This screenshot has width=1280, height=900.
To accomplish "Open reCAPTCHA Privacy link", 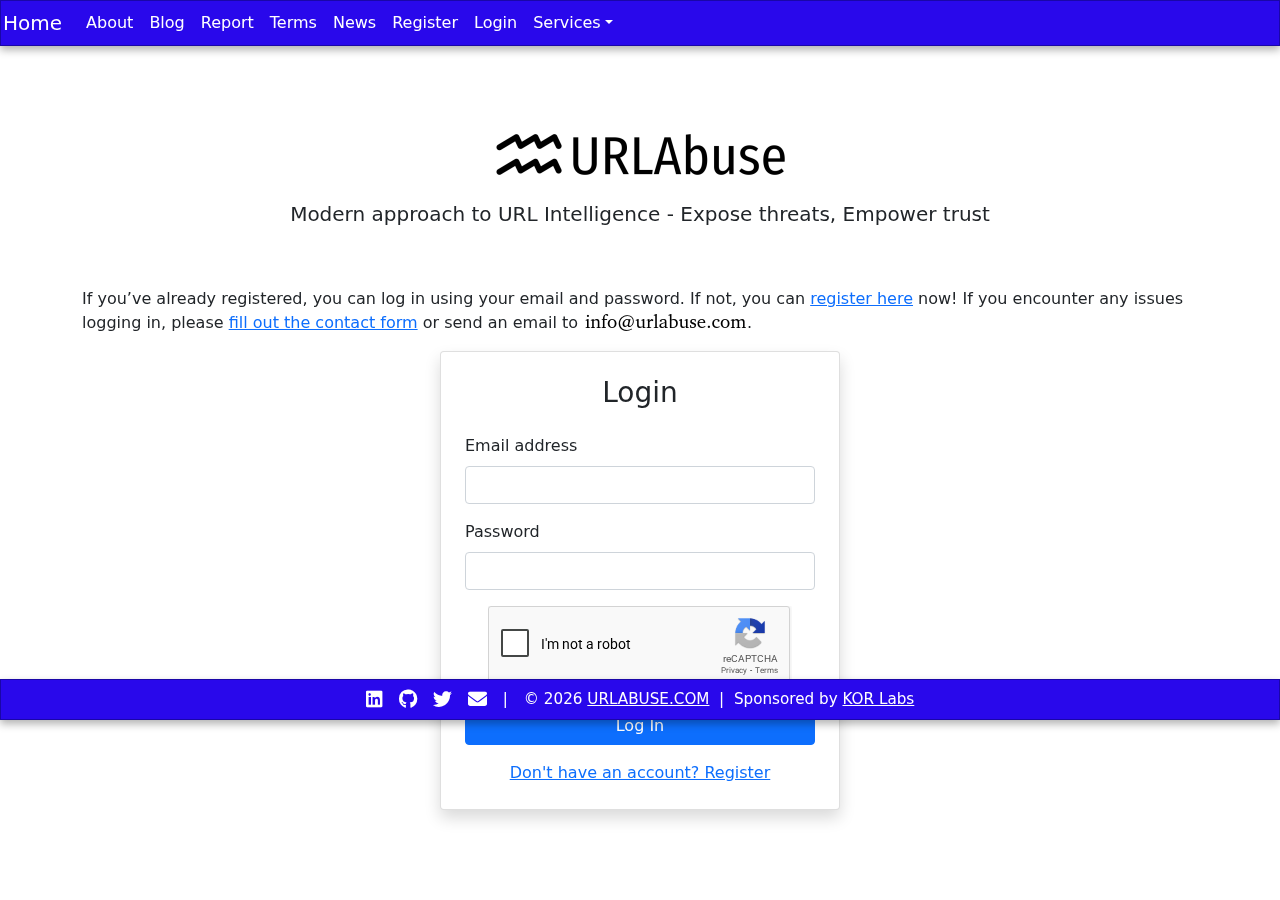I will point(733,670).
